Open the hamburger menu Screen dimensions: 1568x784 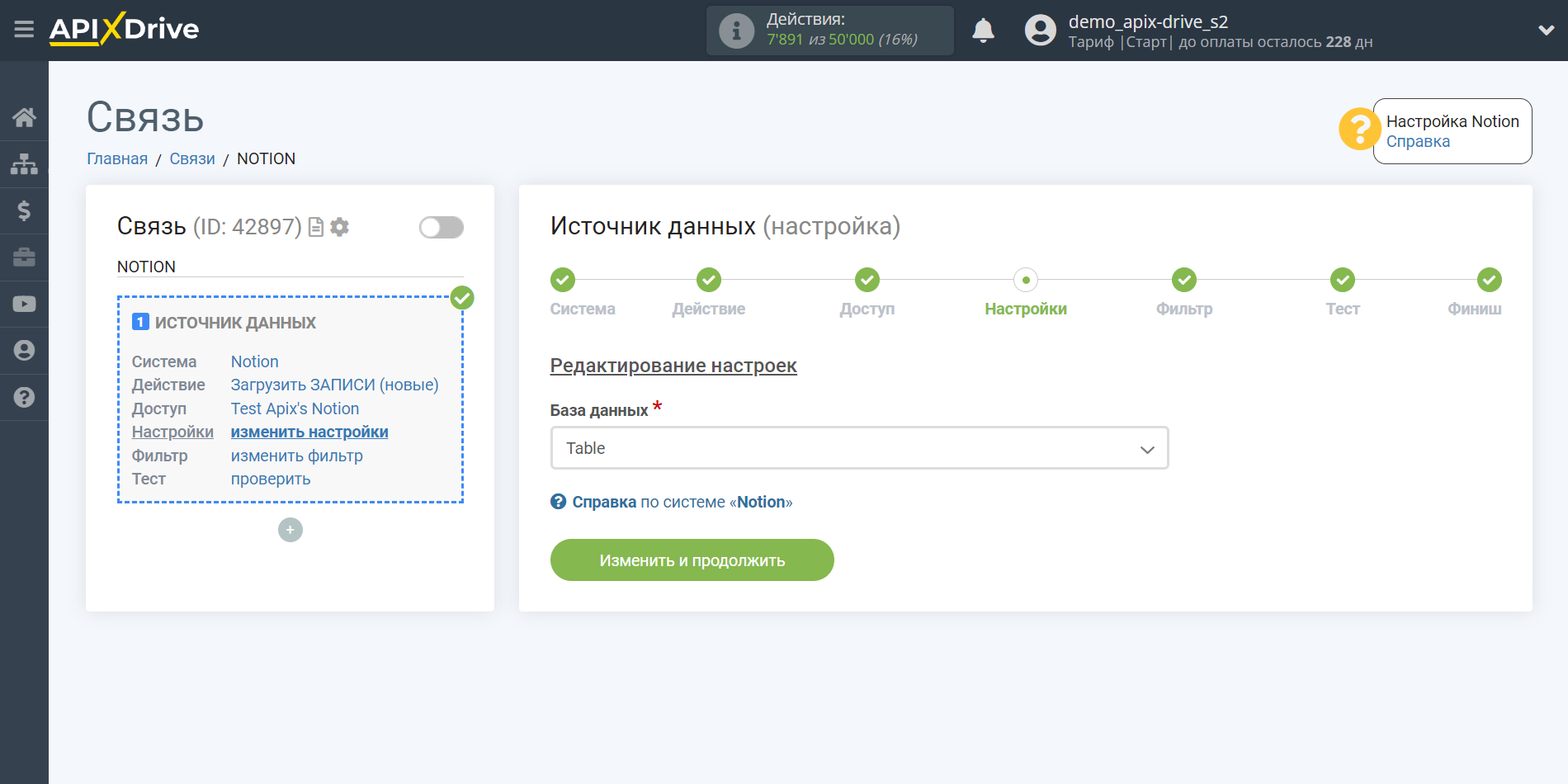24,30
